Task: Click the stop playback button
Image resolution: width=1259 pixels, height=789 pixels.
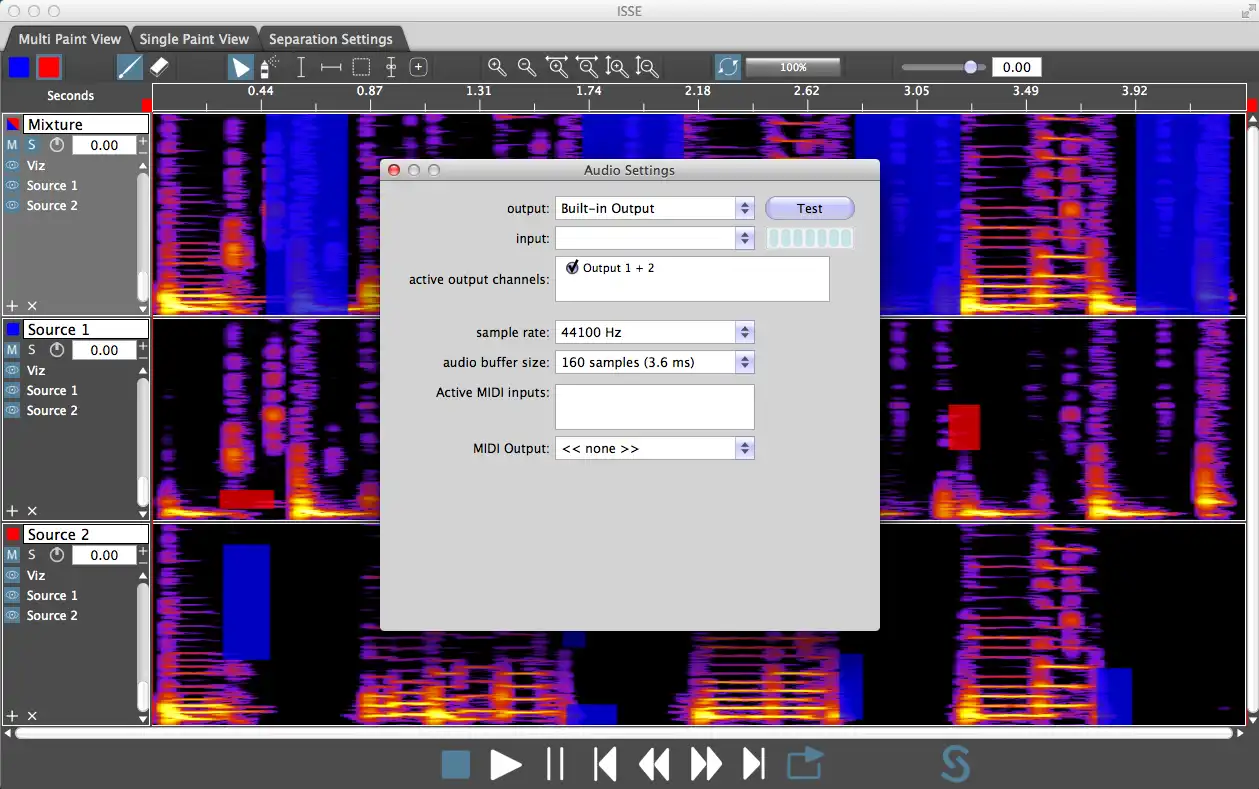Action: click(x=456, y=765)
